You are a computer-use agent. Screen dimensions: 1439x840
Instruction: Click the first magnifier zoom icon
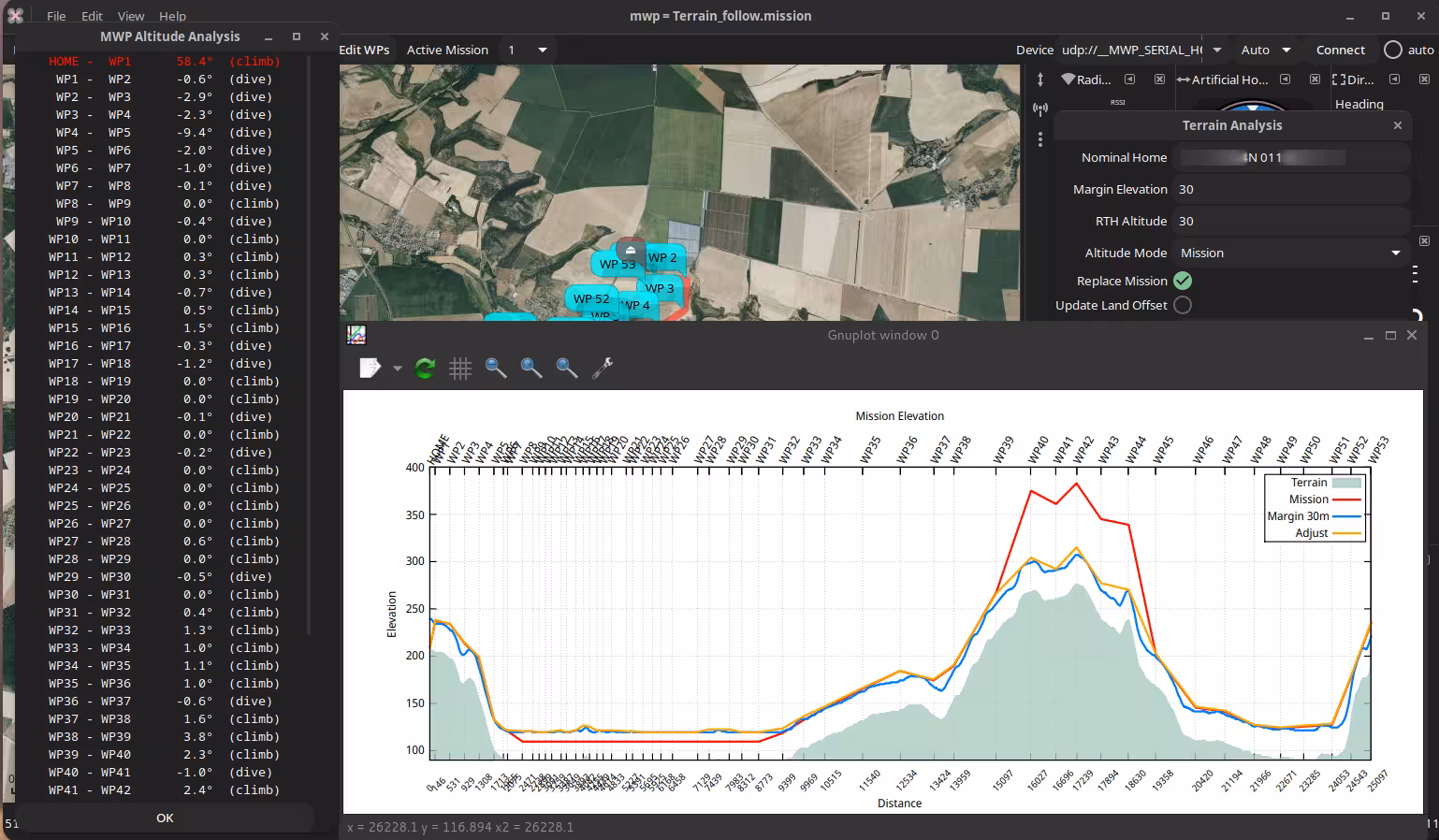(x=496, y=369)
